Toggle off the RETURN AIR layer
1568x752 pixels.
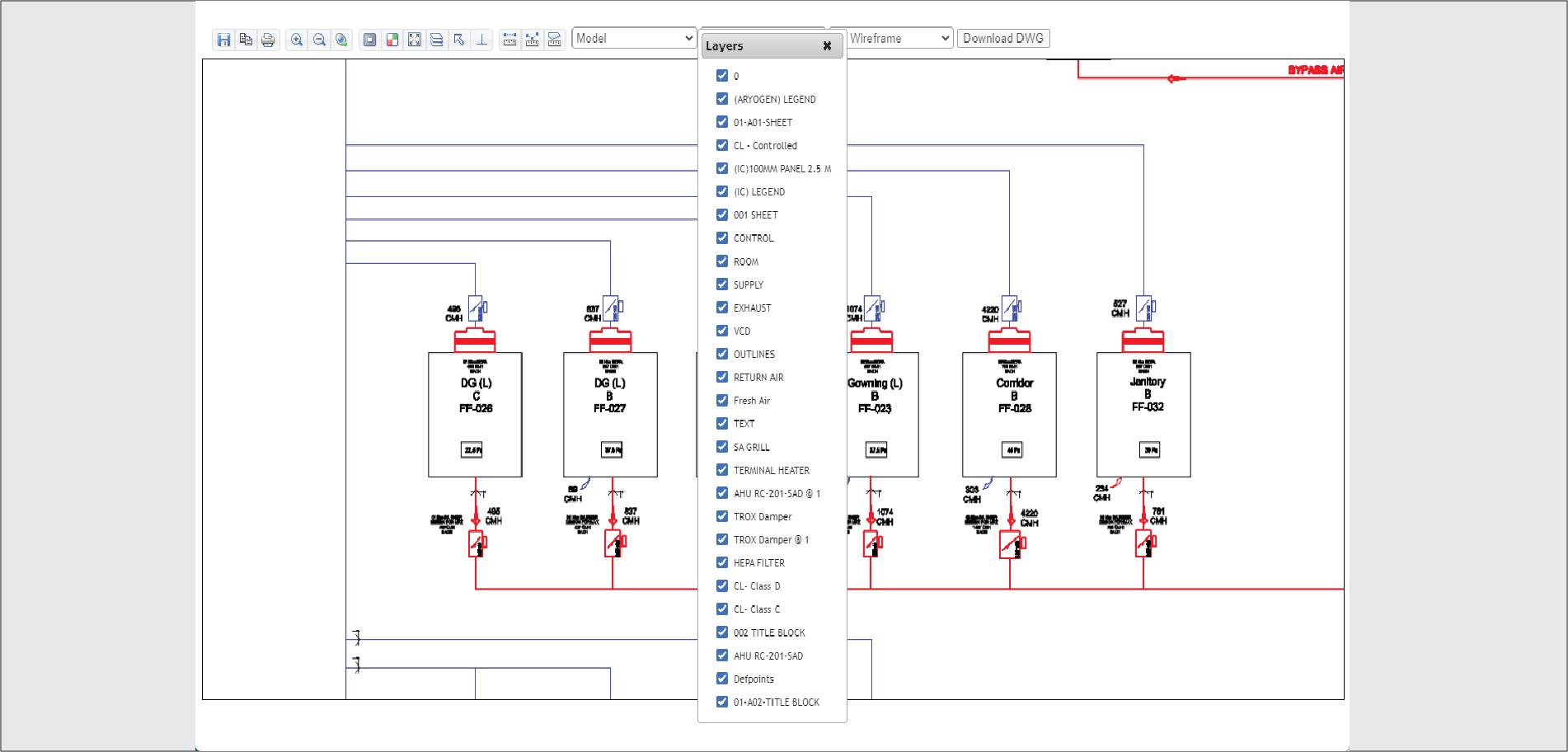click(722, 377)
